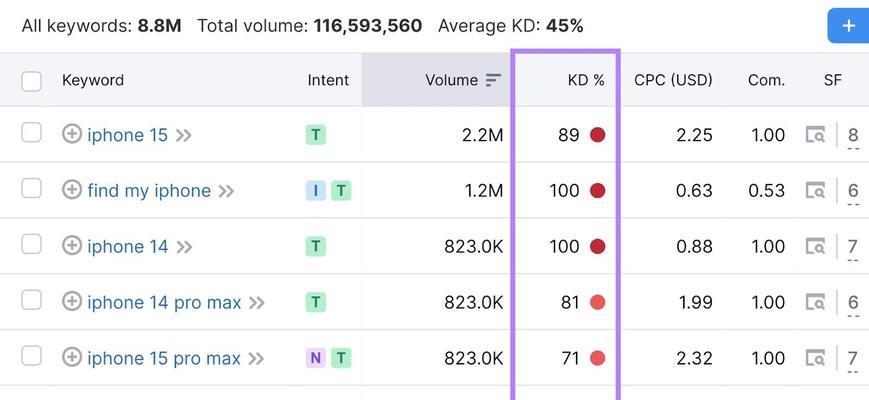Viewport: 869px width, 400px height.
Task: Click volume value 1.2M
Action: coord(483,191)
